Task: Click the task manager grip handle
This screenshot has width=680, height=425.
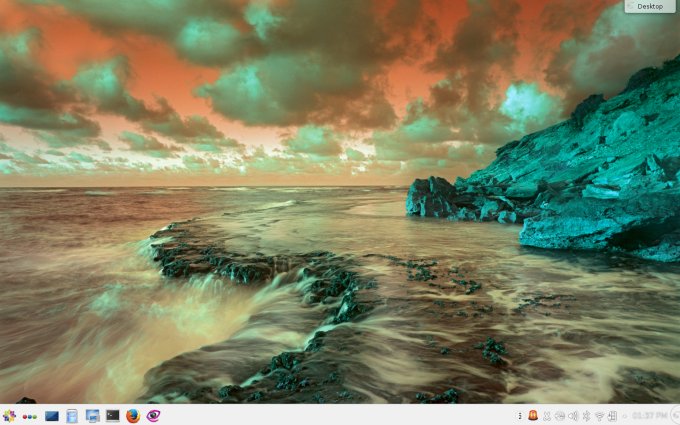Action: point(520,416)
